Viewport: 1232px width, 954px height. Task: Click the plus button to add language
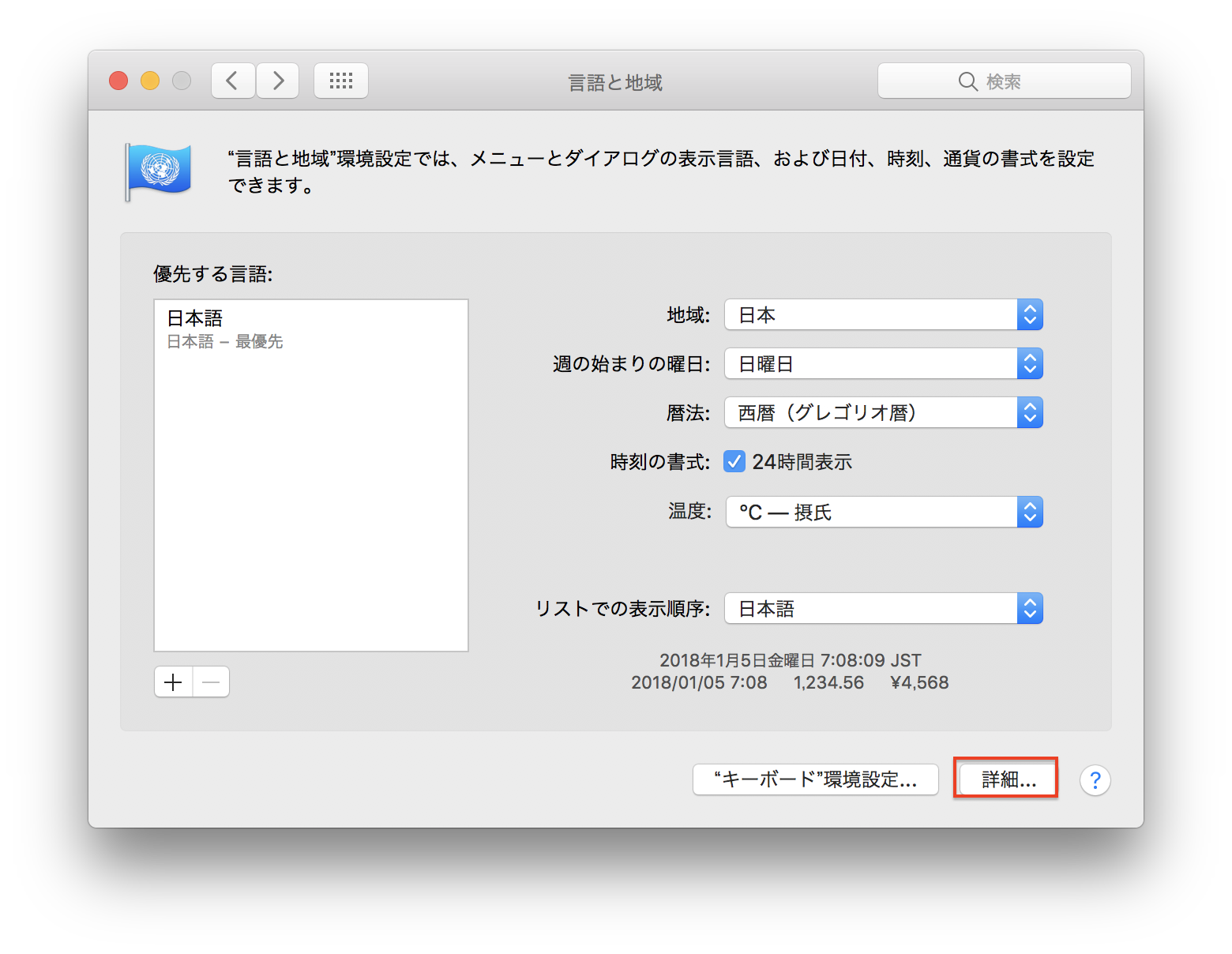173,682
